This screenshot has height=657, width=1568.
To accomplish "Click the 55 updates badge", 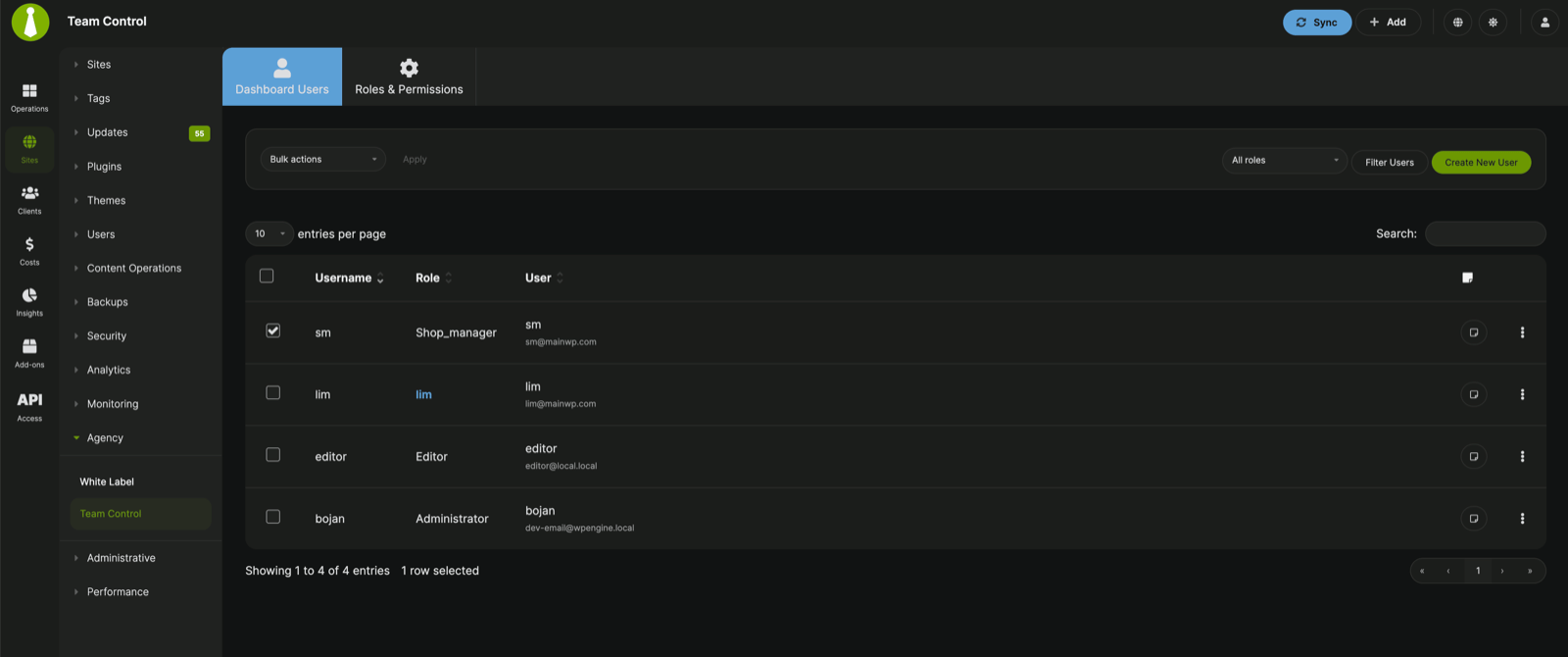I will pos(199,133).
